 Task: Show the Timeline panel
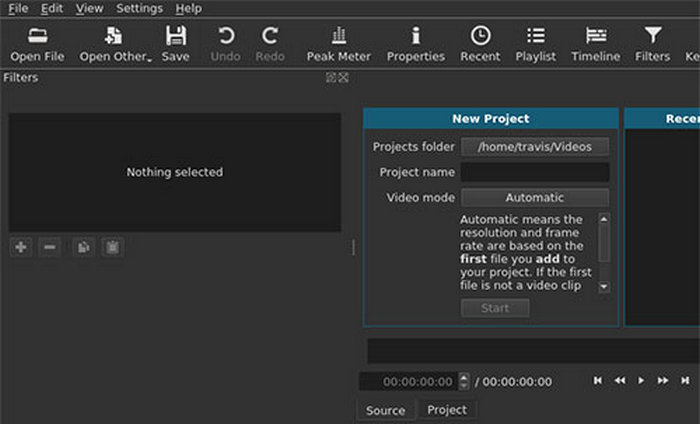pyautogui.click(x=596, y=44)
